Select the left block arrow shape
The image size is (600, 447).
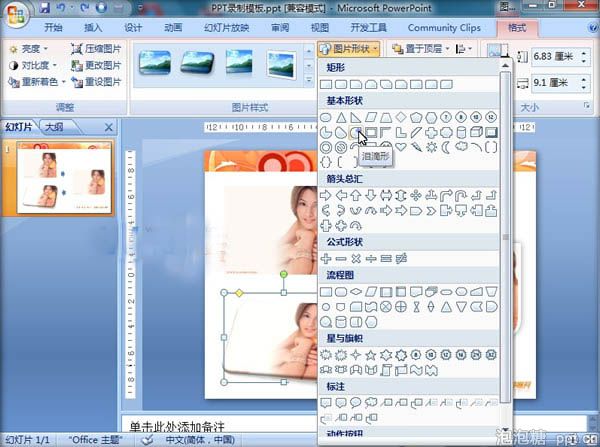coord(341,195)
